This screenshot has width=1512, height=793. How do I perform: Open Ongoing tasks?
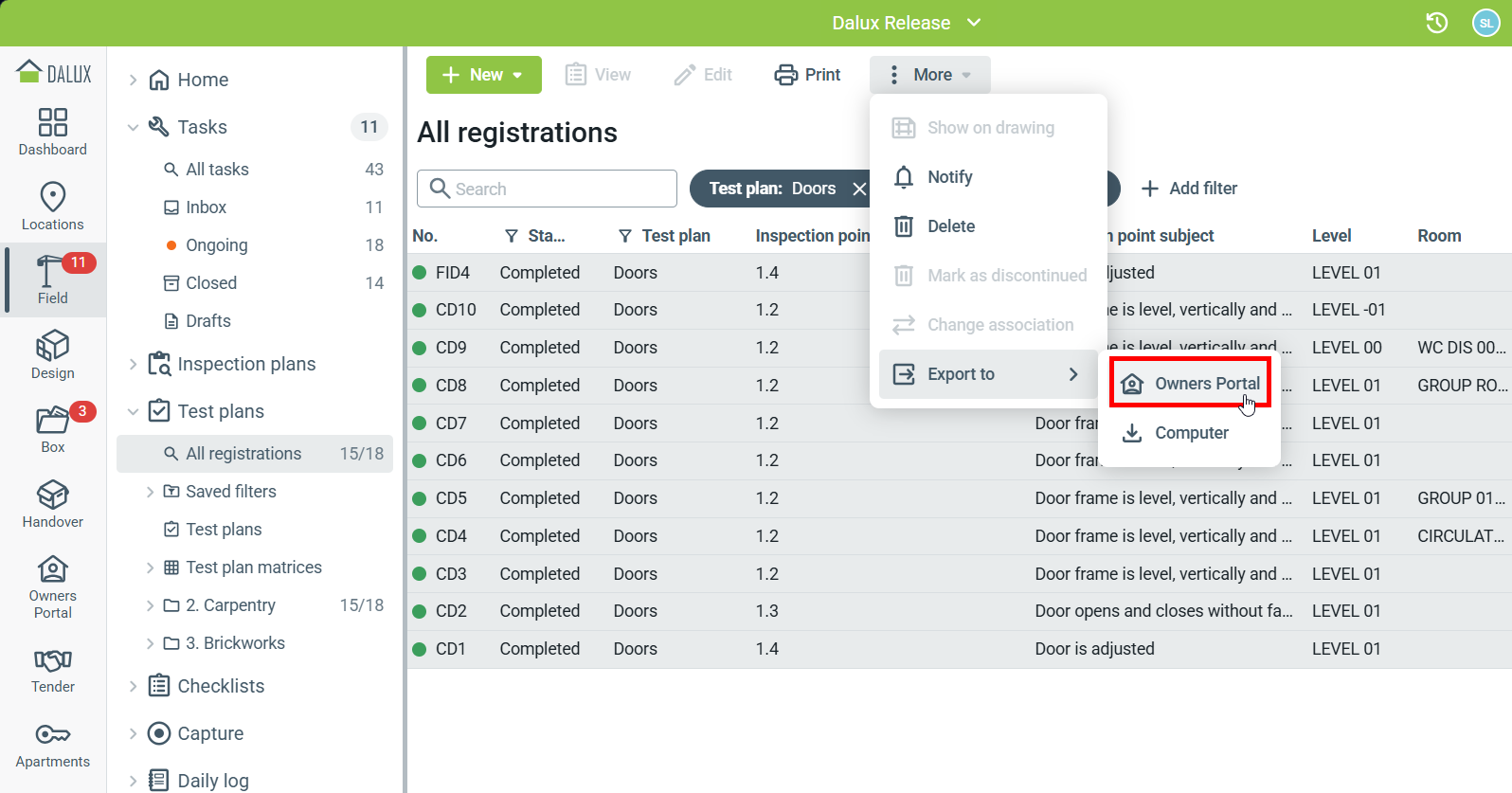255,245
